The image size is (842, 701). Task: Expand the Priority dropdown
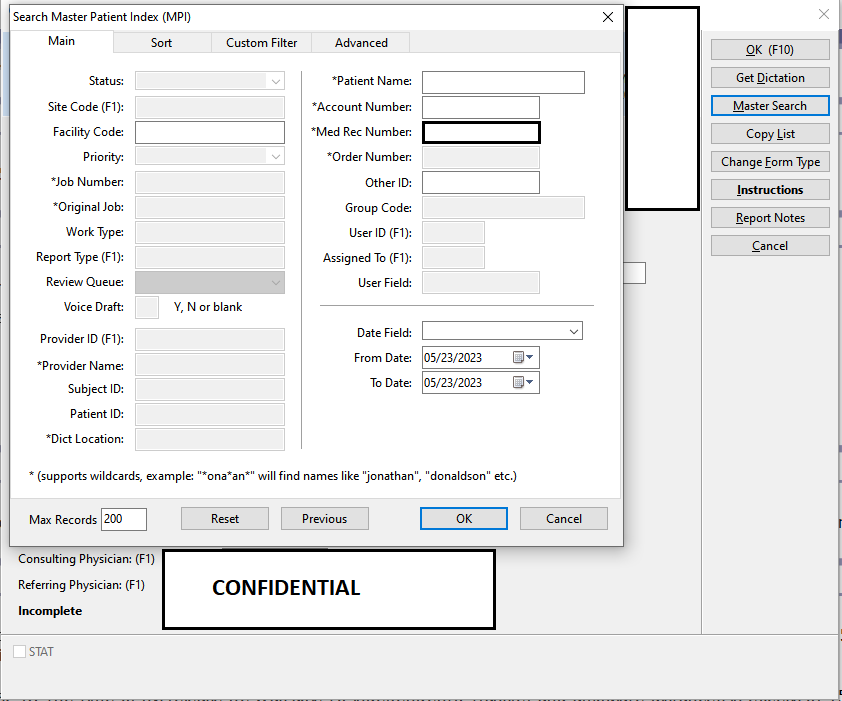[x=275, y=156]
